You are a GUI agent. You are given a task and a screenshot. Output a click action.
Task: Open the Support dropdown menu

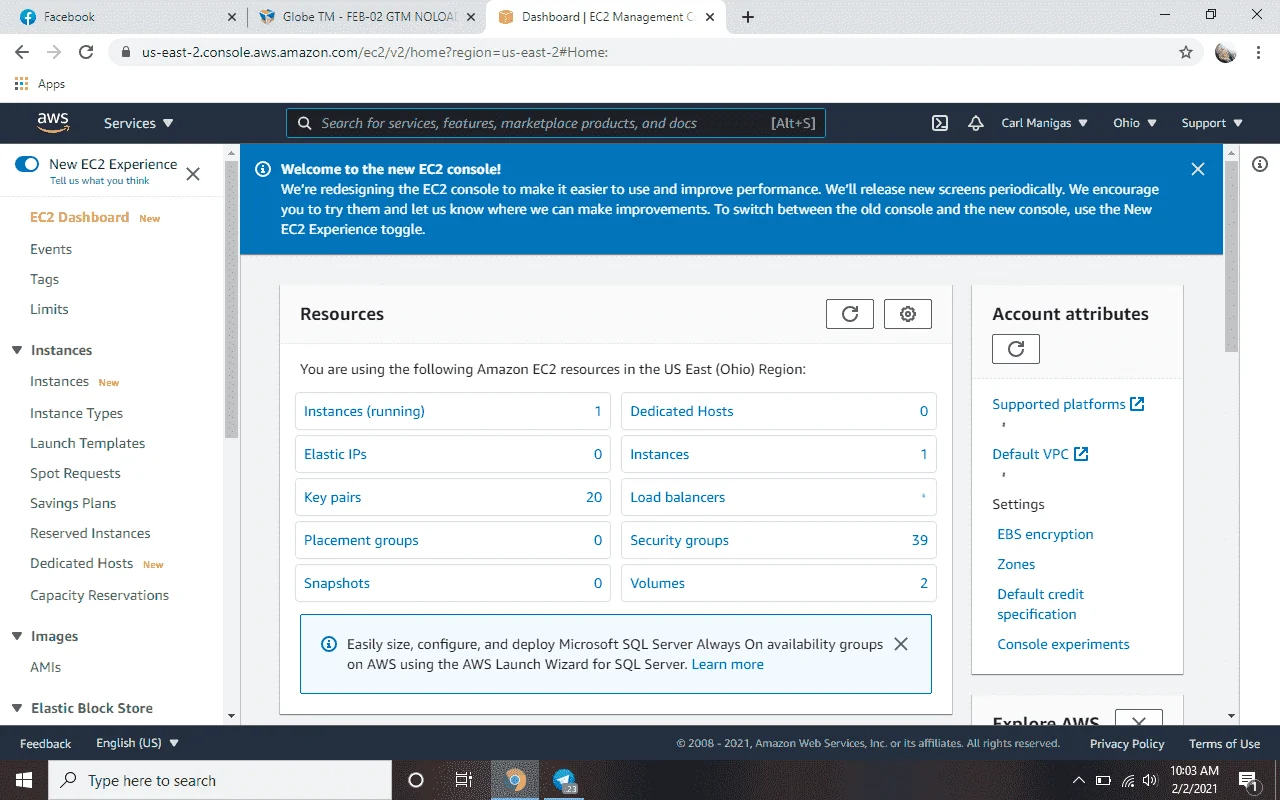tap(1212, 123)
